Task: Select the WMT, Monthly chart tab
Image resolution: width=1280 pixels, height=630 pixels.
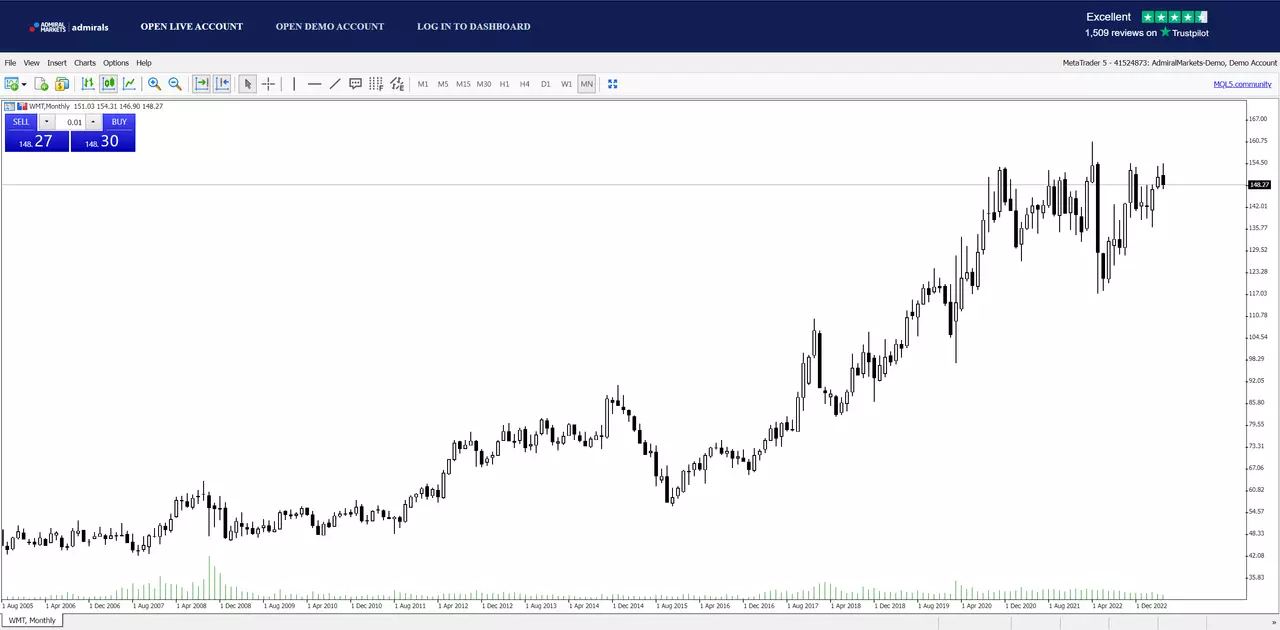Action: 33,620
